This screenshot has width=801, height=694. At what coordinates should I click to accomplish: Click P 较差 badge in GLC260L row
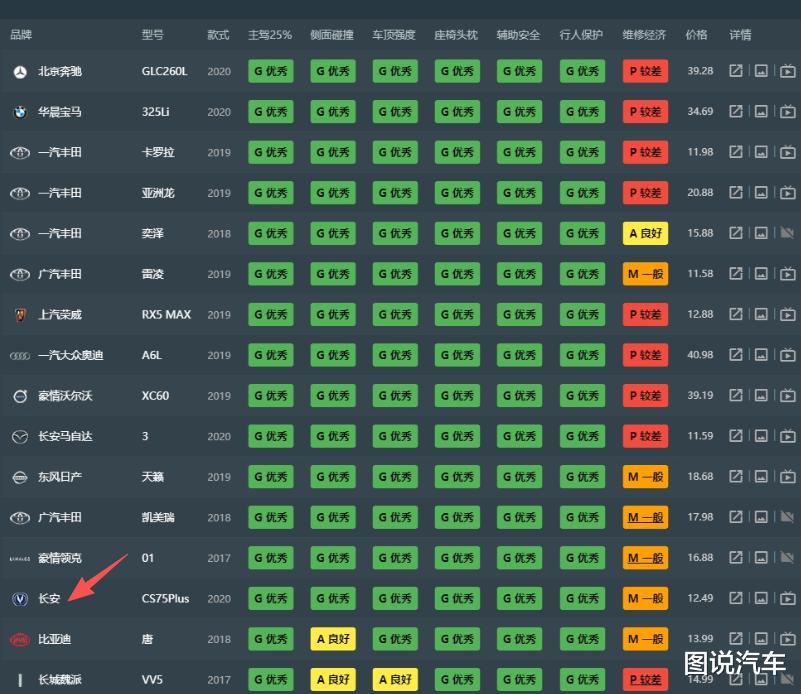(645, 71)
